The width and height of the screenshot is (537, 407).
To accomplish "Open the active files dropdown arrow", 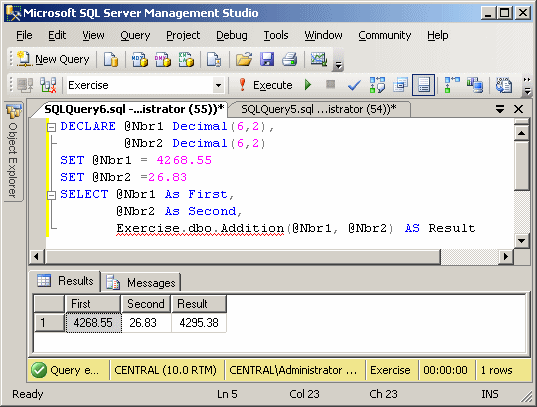I will [500, 109].
